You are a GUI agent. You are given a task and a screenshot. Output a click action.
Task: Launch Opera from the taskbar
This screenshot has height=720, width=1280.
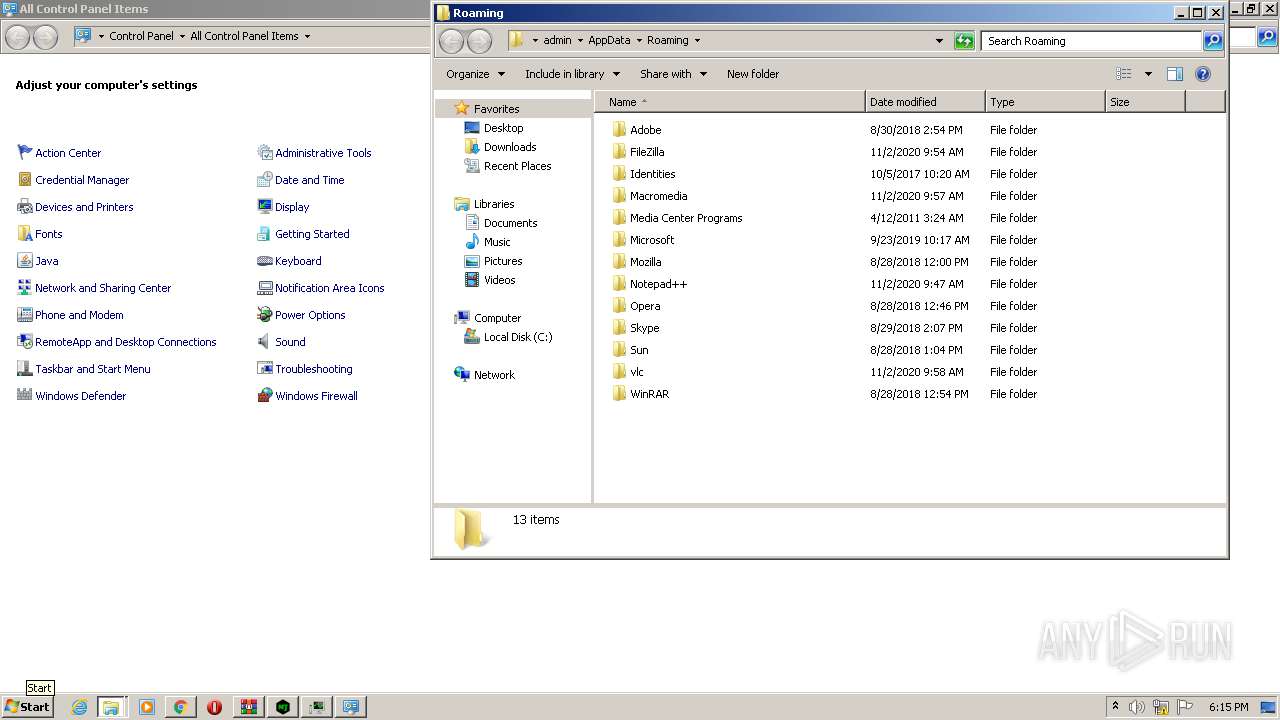[x=214, y=707]
